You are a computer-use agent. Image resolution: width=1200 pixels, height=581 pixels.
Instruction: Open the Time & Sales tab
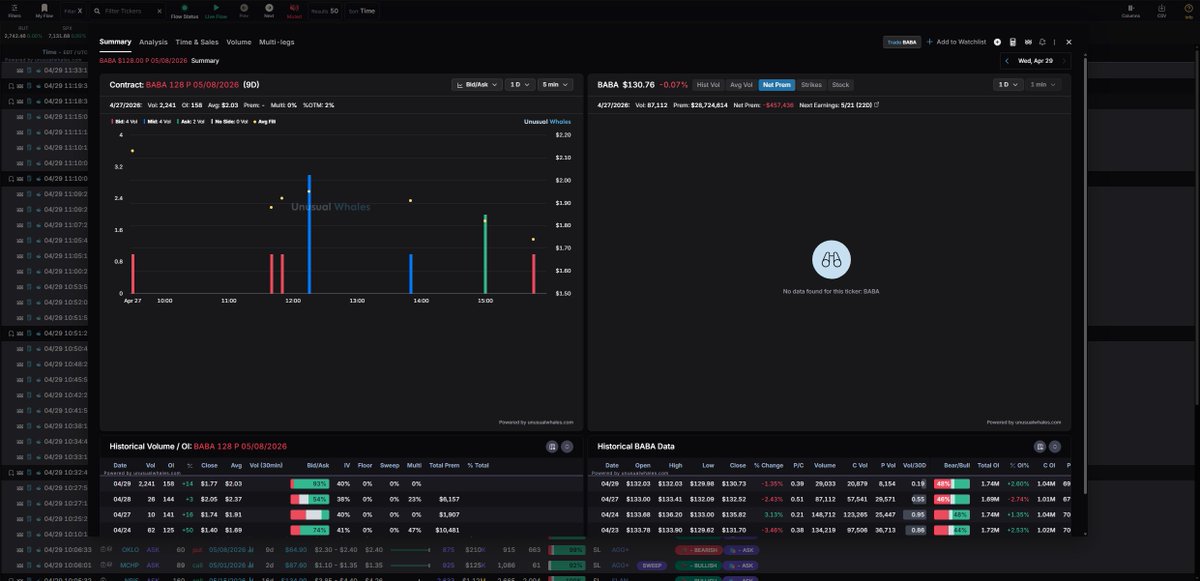[197, 42]
